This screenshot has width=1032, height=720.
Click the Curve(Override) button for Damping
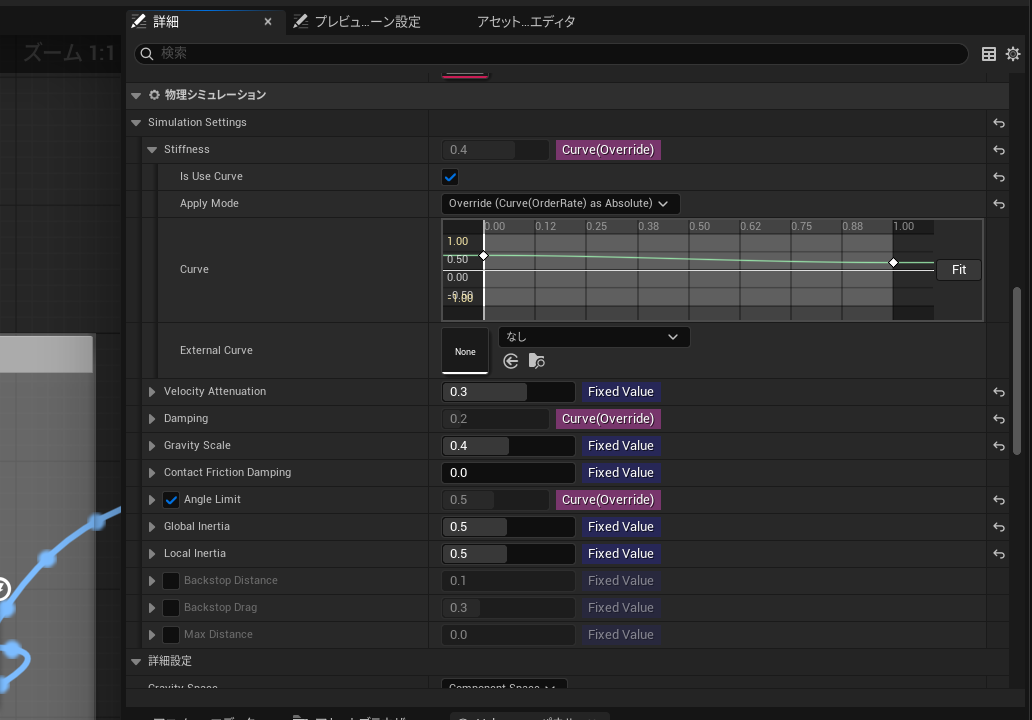[x=607, y=419]
